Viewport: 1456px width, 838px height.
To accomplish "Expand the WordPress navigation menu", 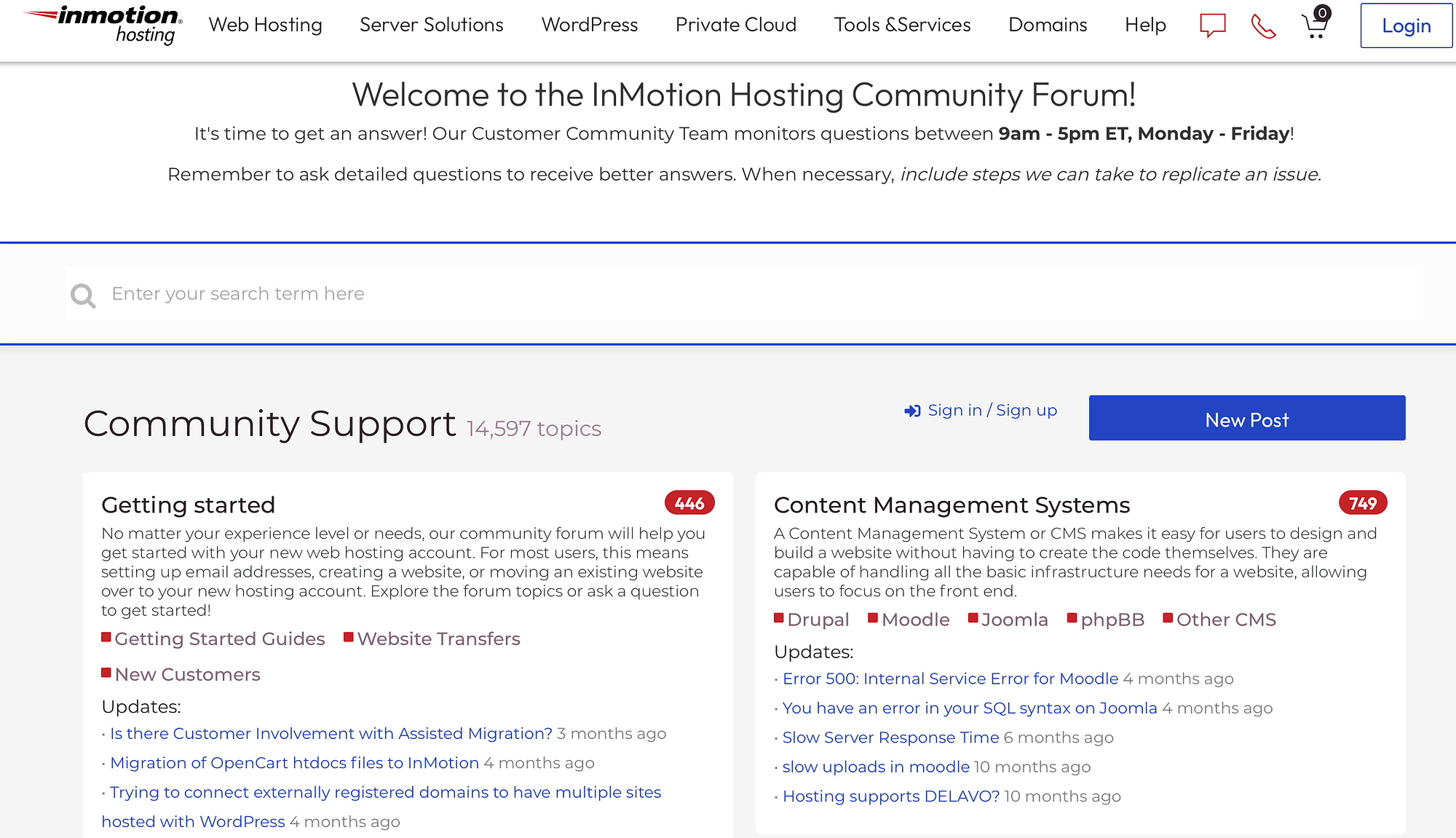I will [590, 24].
